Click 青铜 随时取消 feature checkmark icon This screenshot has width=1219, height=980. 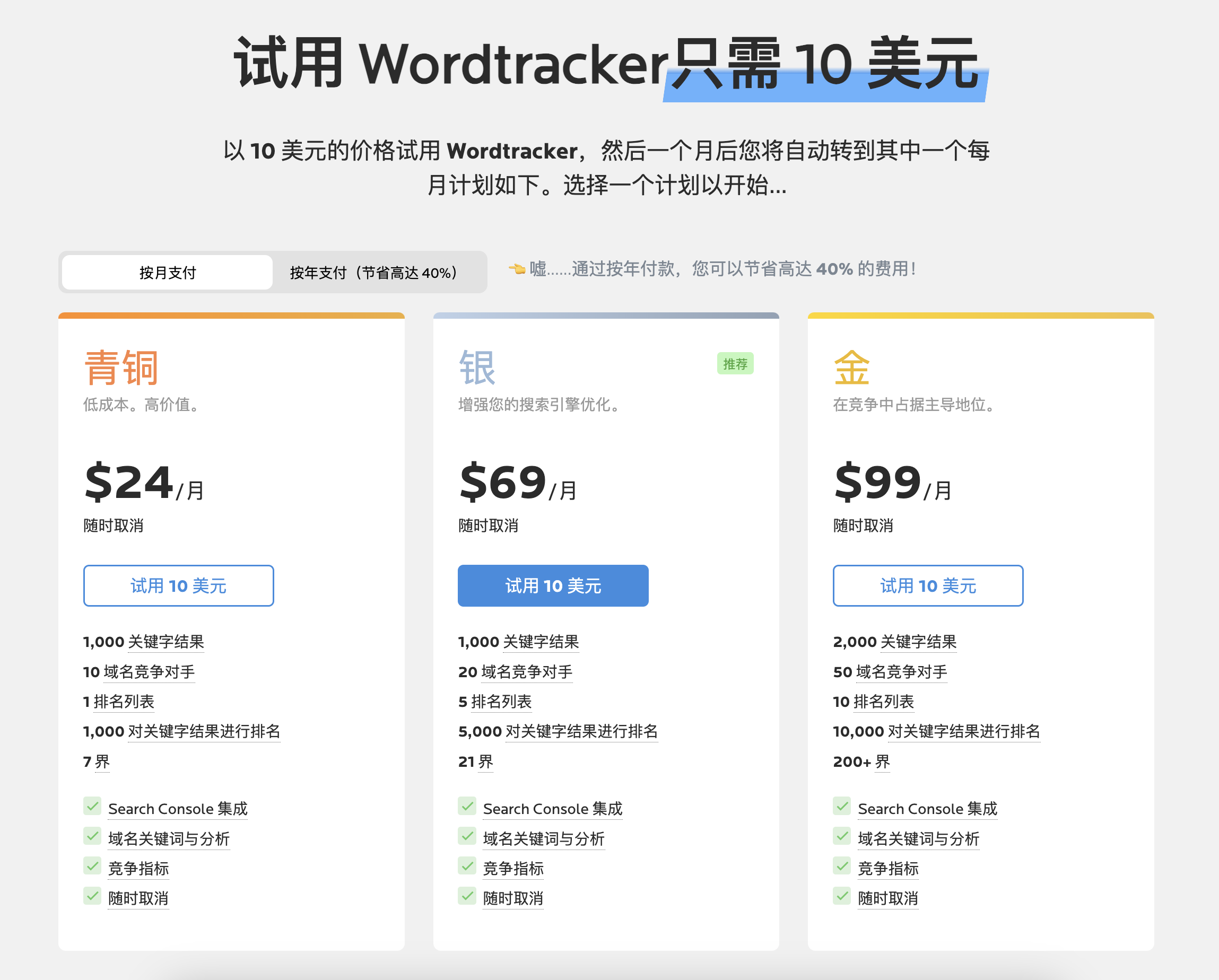click(x=92, y=896)
